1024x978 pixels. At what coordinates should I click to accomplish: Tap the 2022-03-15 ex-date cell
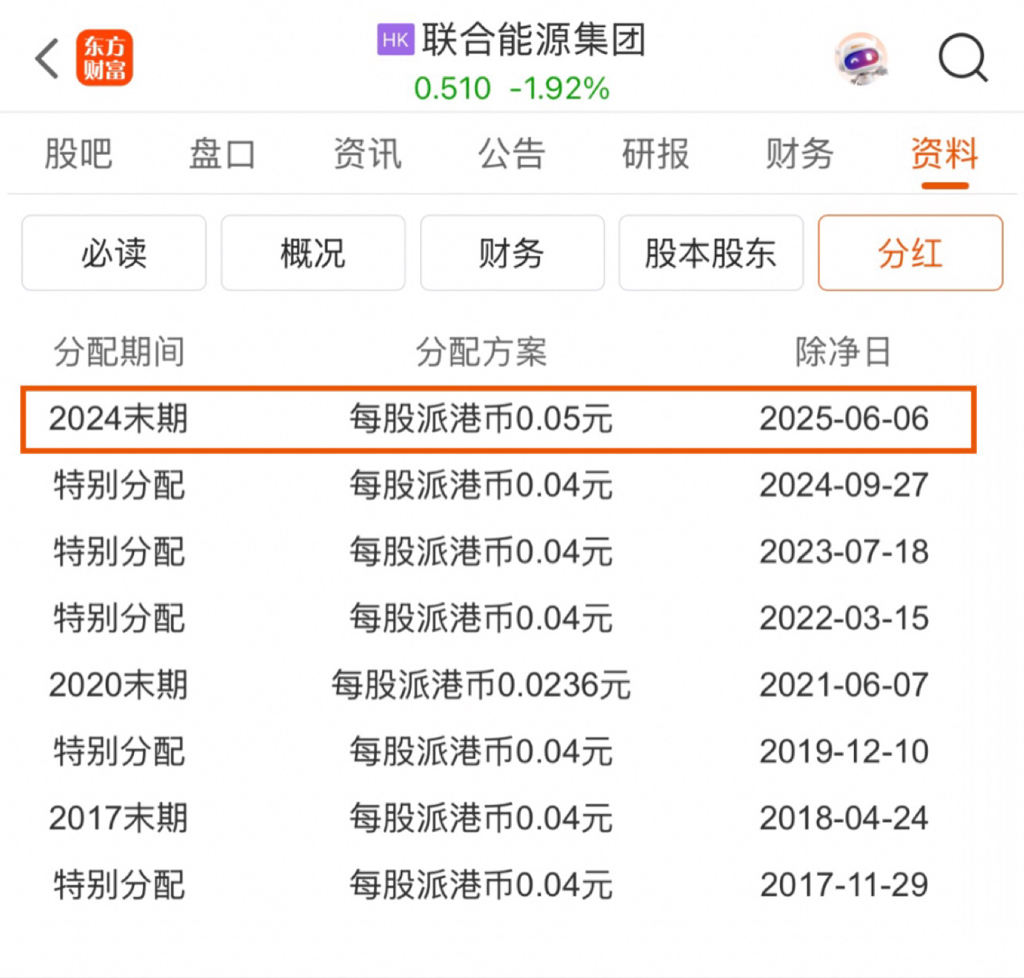click(844, 618)
